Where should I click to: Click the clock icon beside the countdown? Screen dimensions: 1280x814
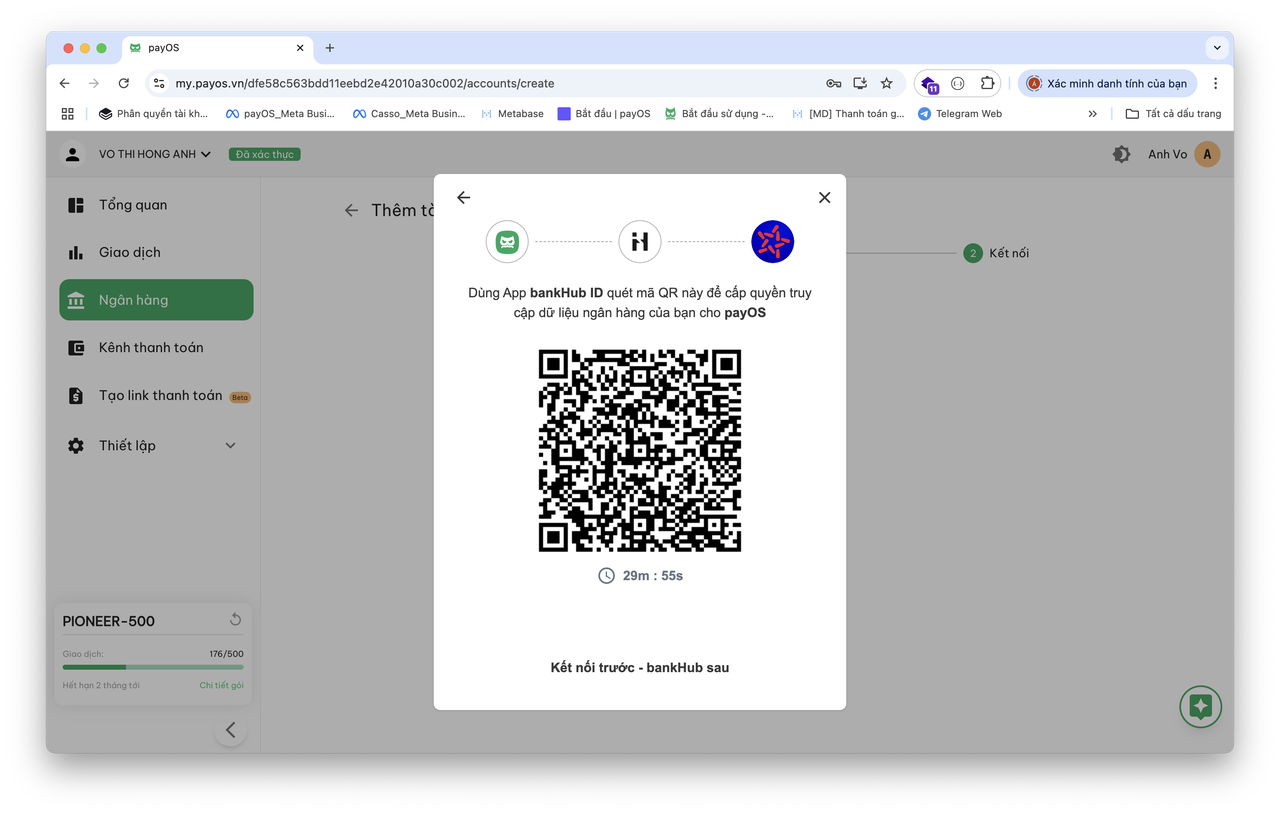(x=606, y=576)
